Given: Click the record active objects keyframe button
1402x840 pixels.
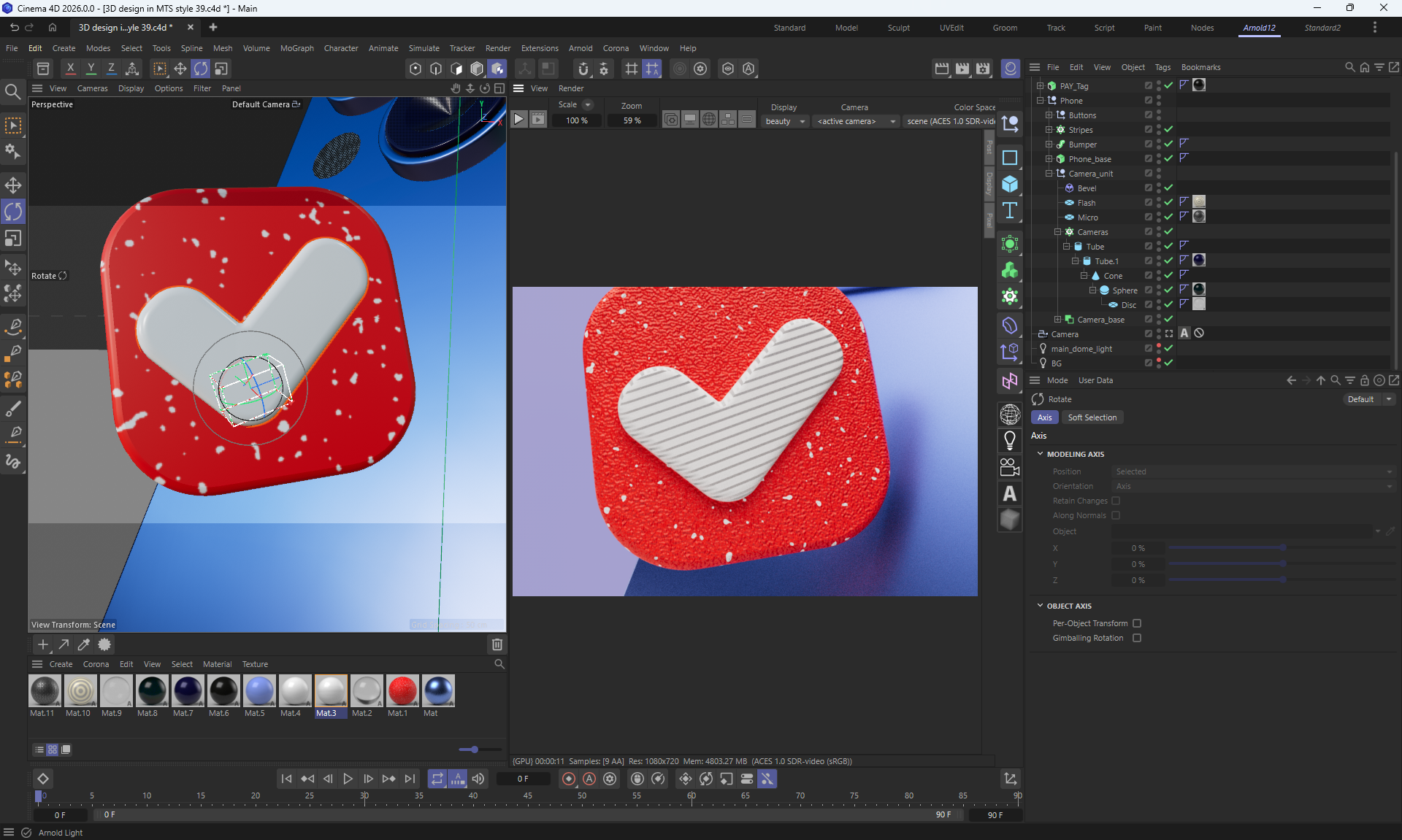Looking at the screenshot, I should click(569, 779).
